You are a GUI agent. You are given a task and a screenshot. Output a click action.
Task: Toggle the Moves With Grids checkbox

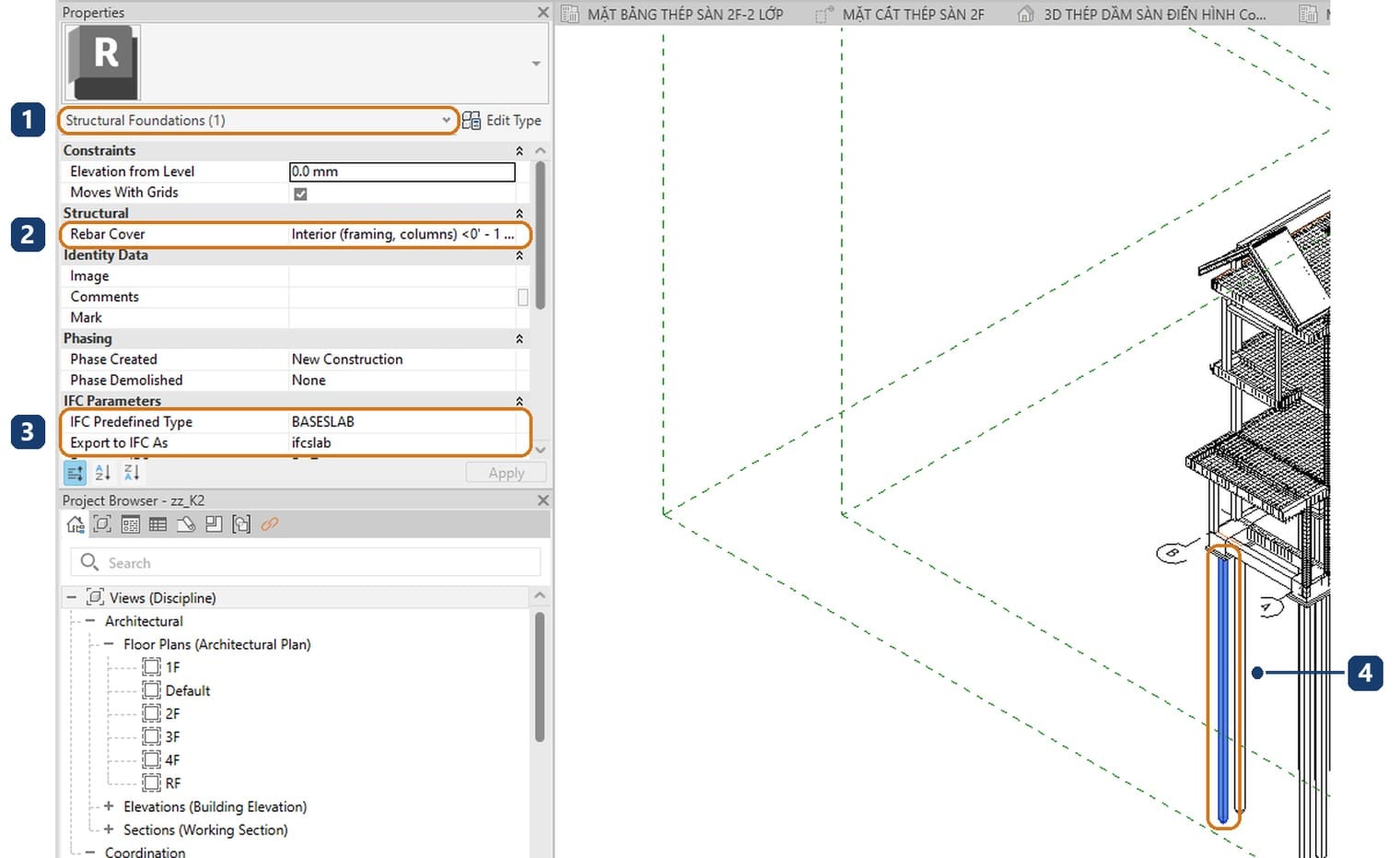(x=300, y=194)
